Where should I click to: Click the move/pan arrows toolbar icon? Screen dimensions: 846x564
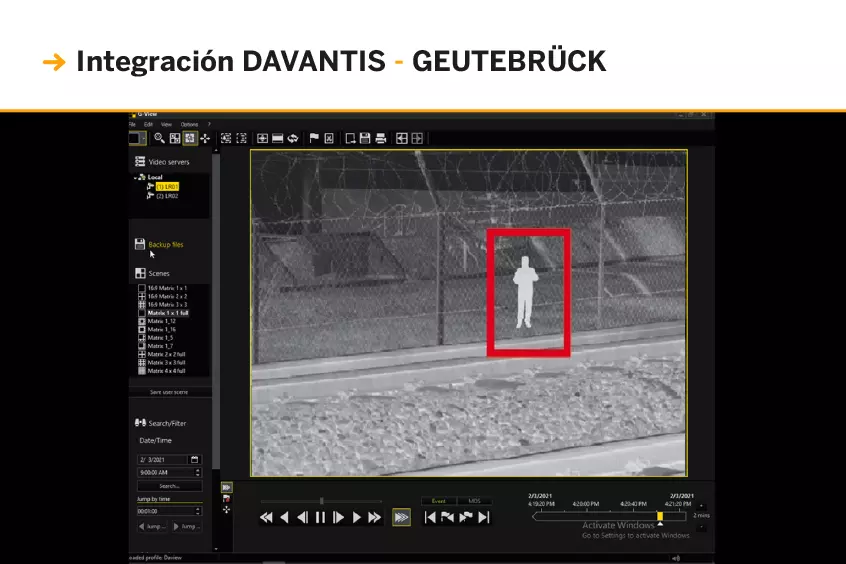pyautogui.click(x=205, y=138)
